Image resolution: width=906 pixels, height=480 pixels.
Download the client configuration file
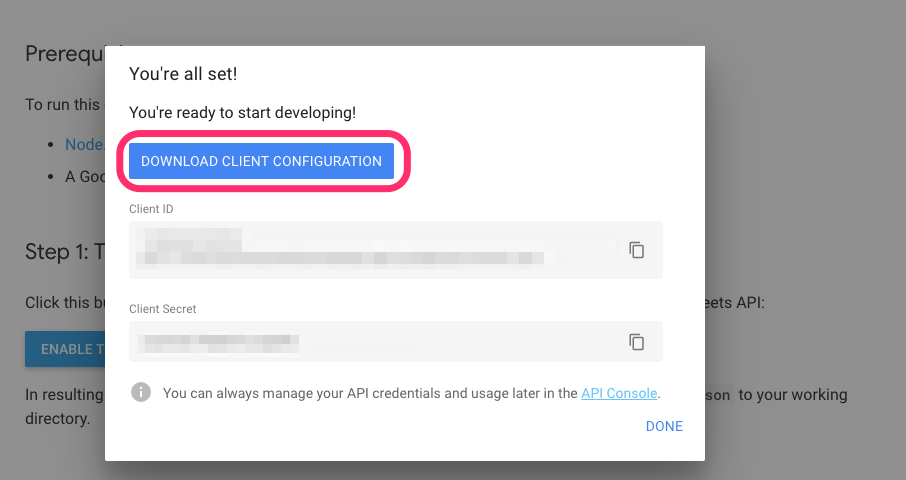click(261, 161)
